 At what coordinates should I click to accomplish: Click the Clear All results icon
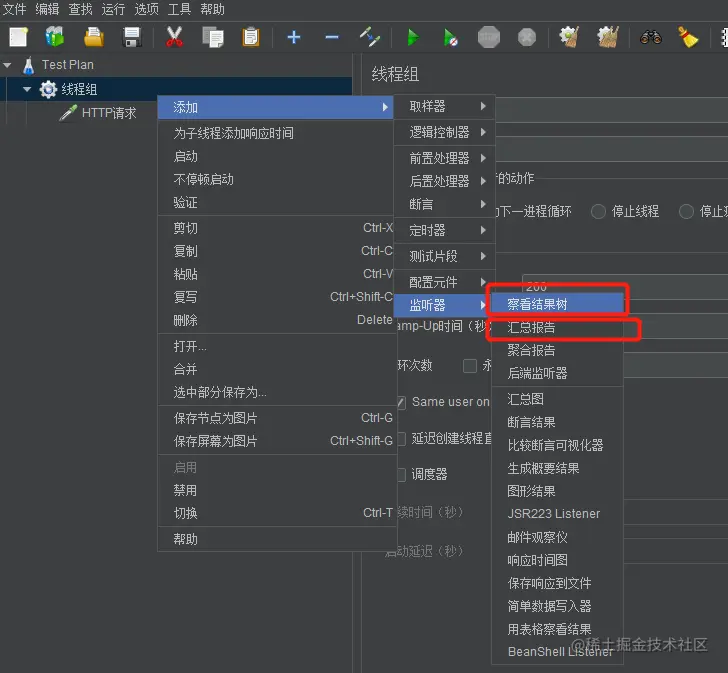(607, 37)
